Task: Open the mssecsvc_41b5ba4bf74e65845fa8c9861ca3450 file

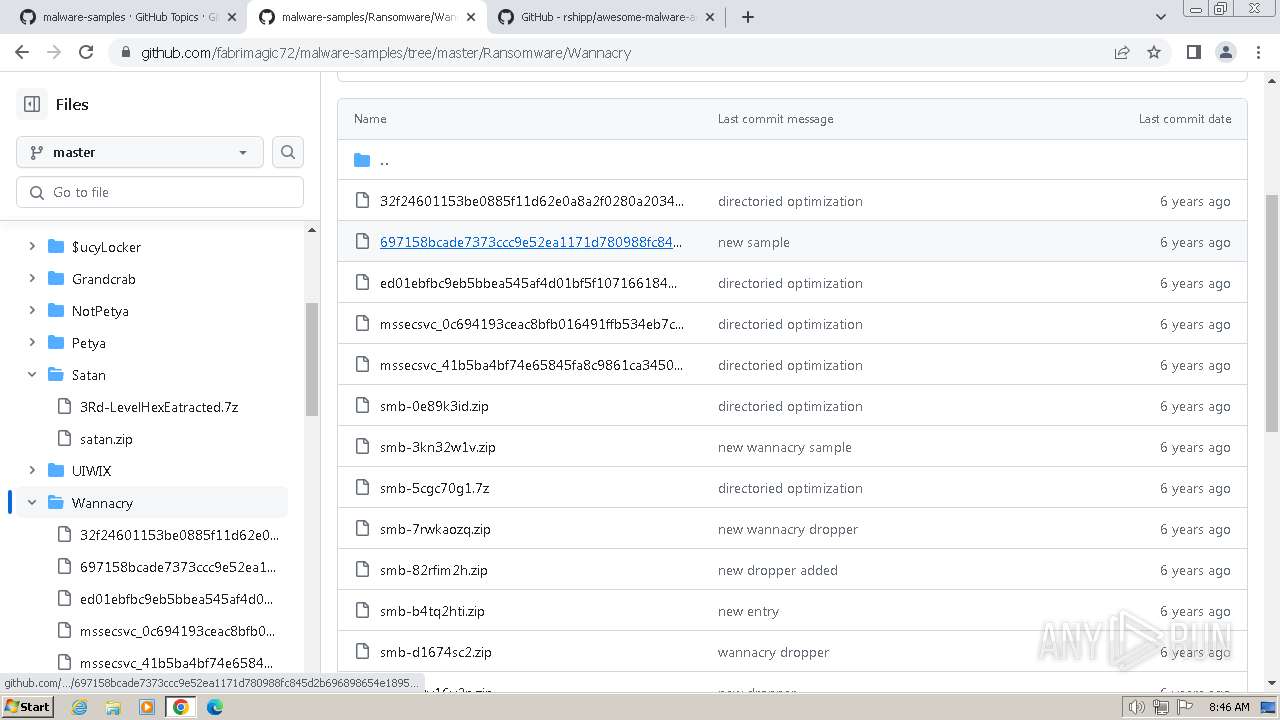Action: coord(532,365)
